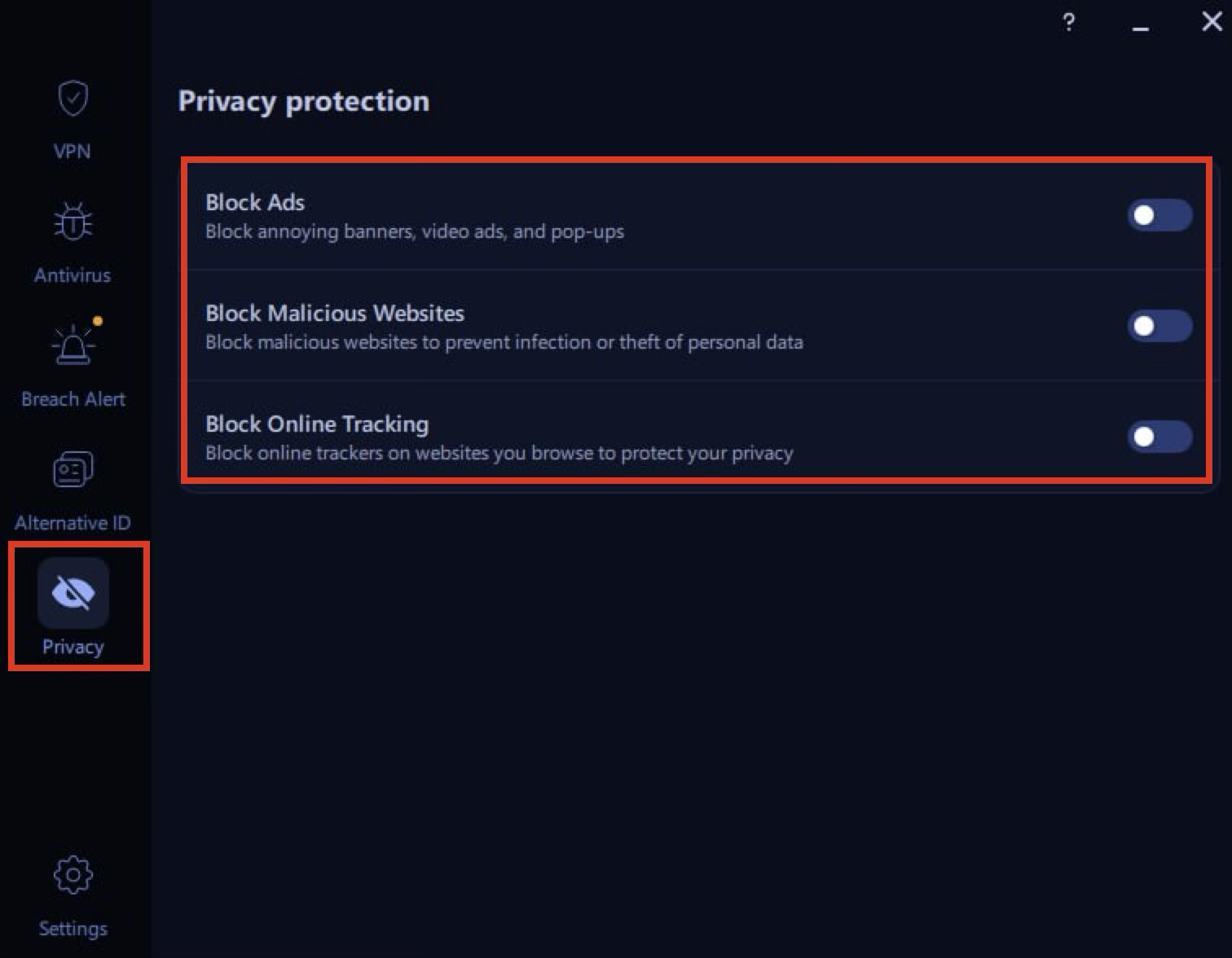Screen dimensions: 1232x958
Task: Click the Alternative ID label
Action: pos(74,522)
